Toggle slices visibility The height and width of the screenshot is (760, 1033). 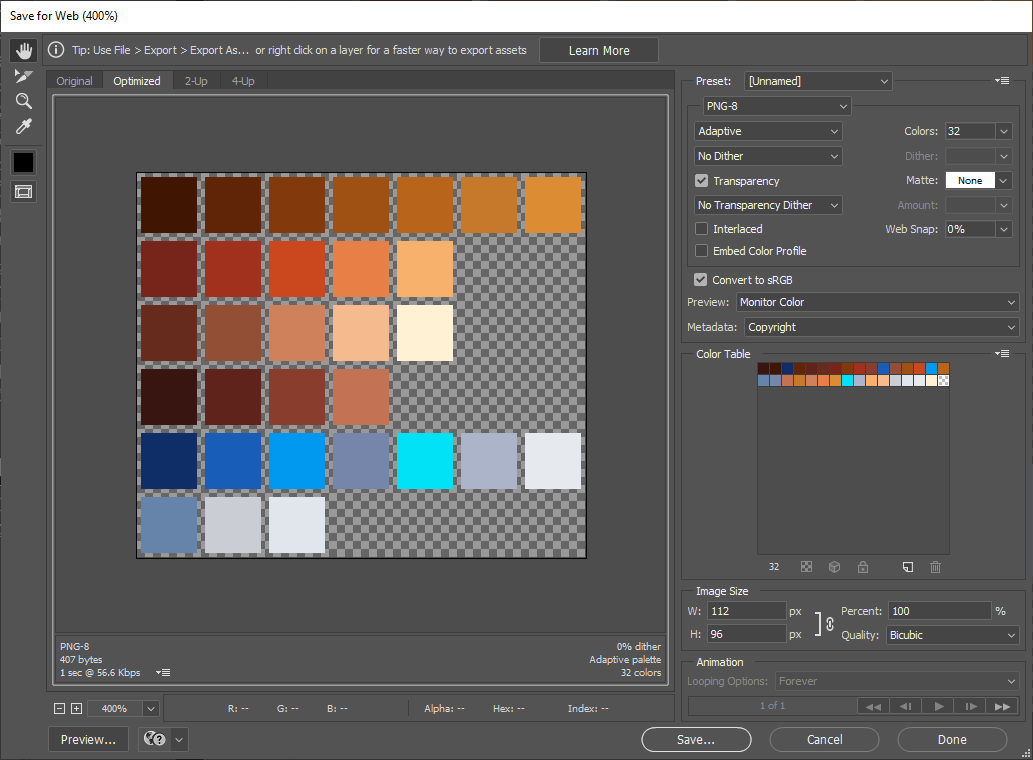pos(23,190)
